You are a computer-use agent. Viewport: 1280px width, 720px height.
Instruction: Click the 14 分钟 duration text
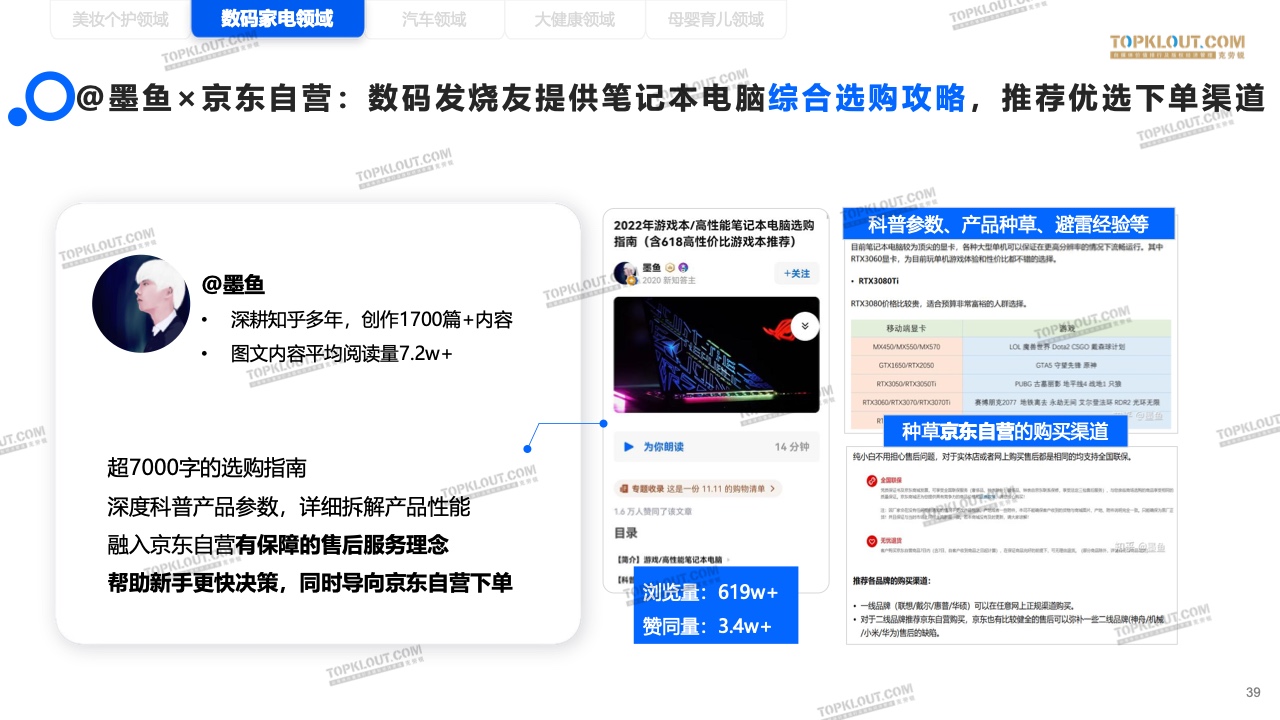point(792,447)
